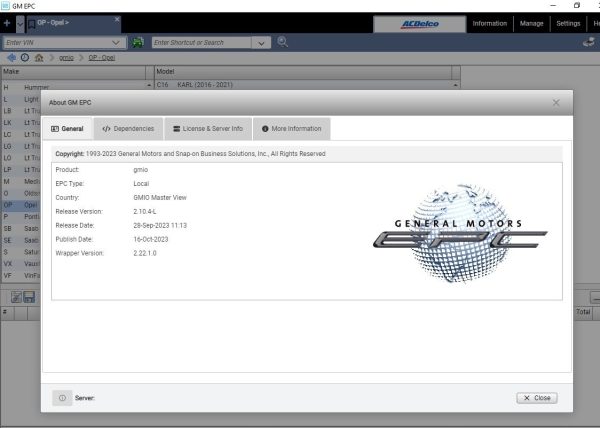Select the LB make row
Image resolution: width=600 pixels, height=428 pixels.
pos(21,111)
